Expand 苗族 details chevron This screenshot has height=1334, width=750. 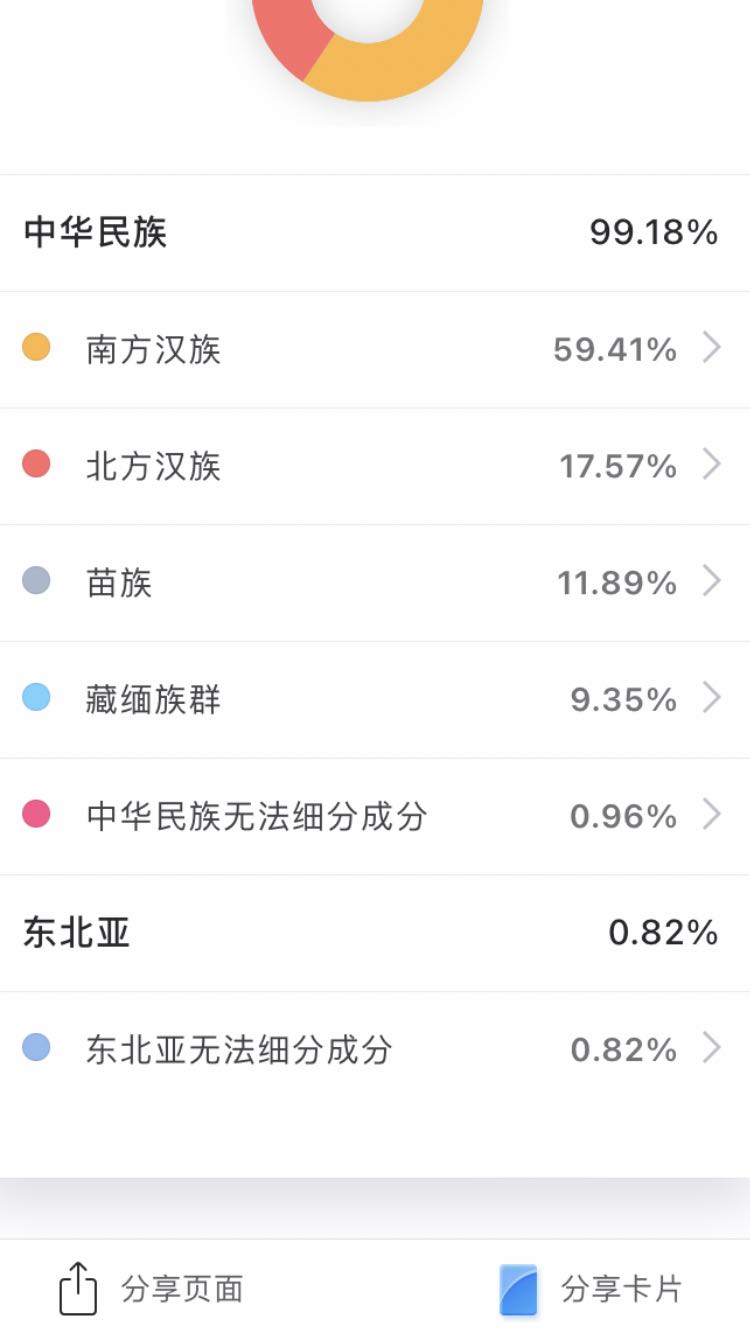tap(712, 581)
